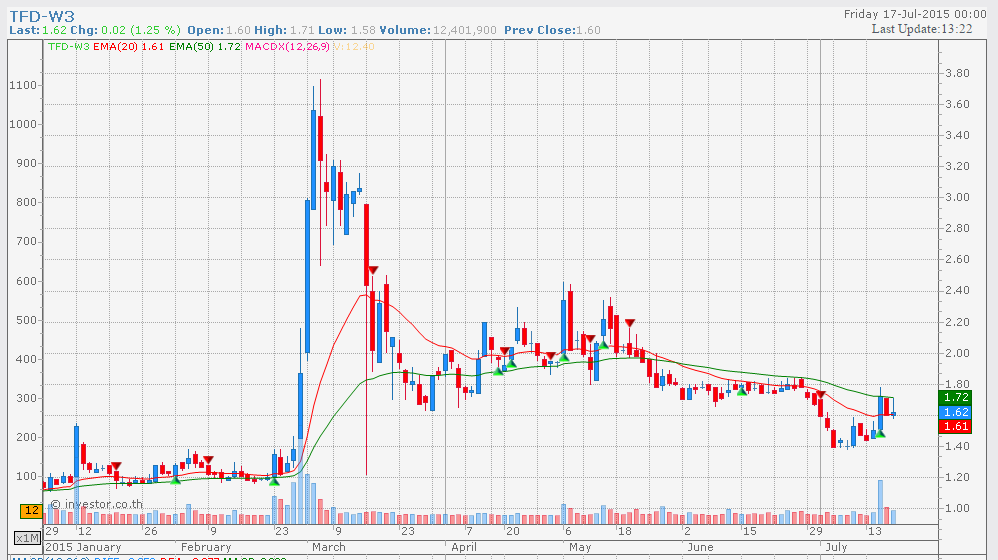Click the 18 date tick in May
The height and width of the screenshot is (560, 998).
[625, 531]
